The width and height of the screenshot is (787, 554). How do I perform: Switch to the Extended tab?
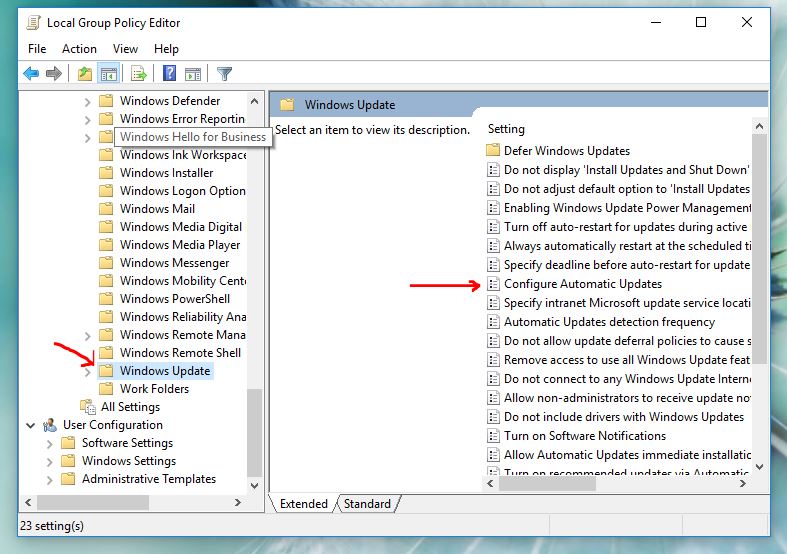(x=304, y=504)
